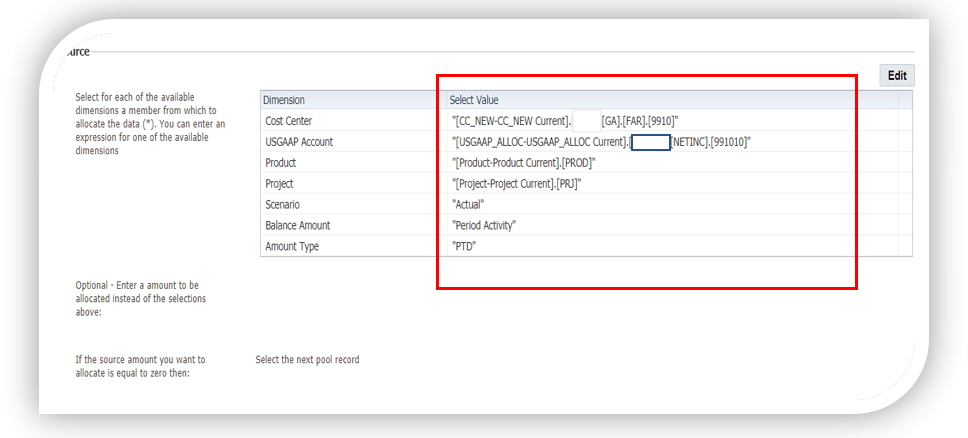Click the CC_NEW Current cost center value
The height and width of the screenshot is (438, 968).
tap(511, 121)
